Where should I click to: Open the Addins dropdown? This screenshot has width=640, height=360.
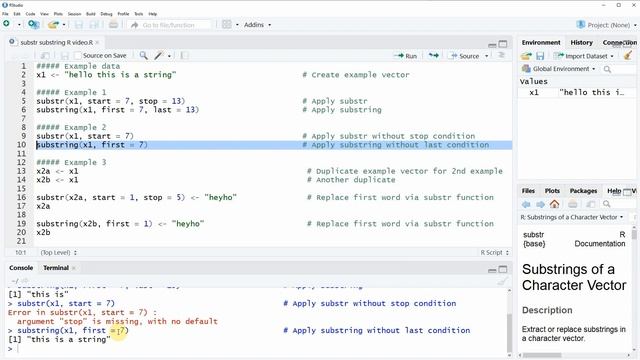pos(258,25)
